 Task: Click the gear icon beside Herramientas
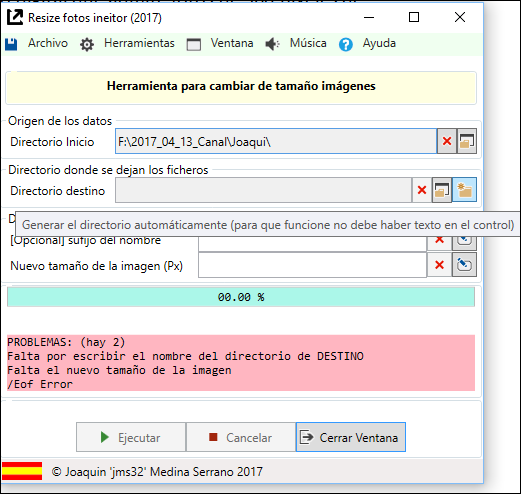click(x=87, y=44)
